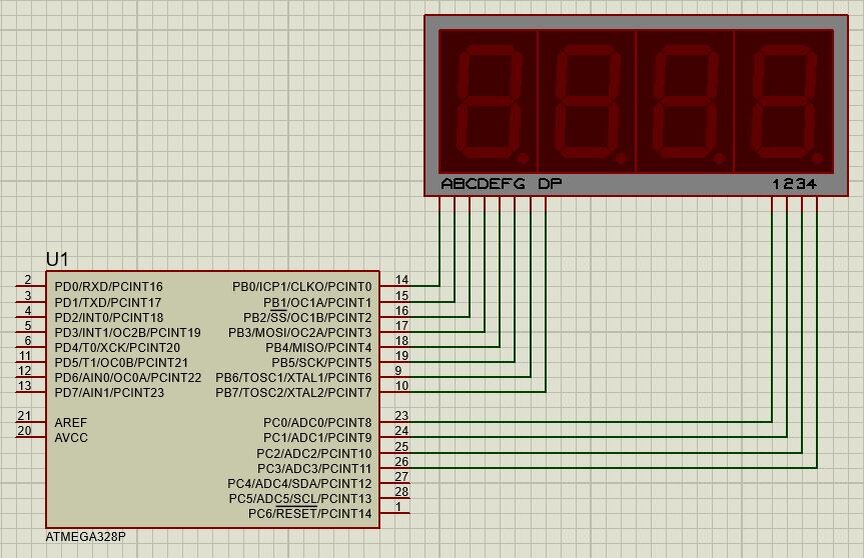Click the PC5/ADC5/SCL/PCINT13 pin label
This screenshot has height=558, width=864.
click(300, 499)
